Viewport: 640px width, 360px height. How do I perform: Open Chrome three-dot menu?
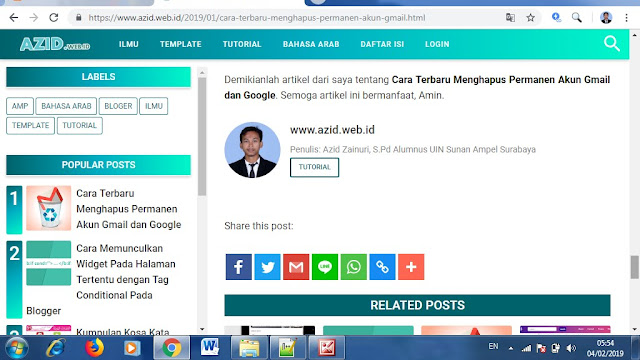pyautogui.click(x=626, y=18)
